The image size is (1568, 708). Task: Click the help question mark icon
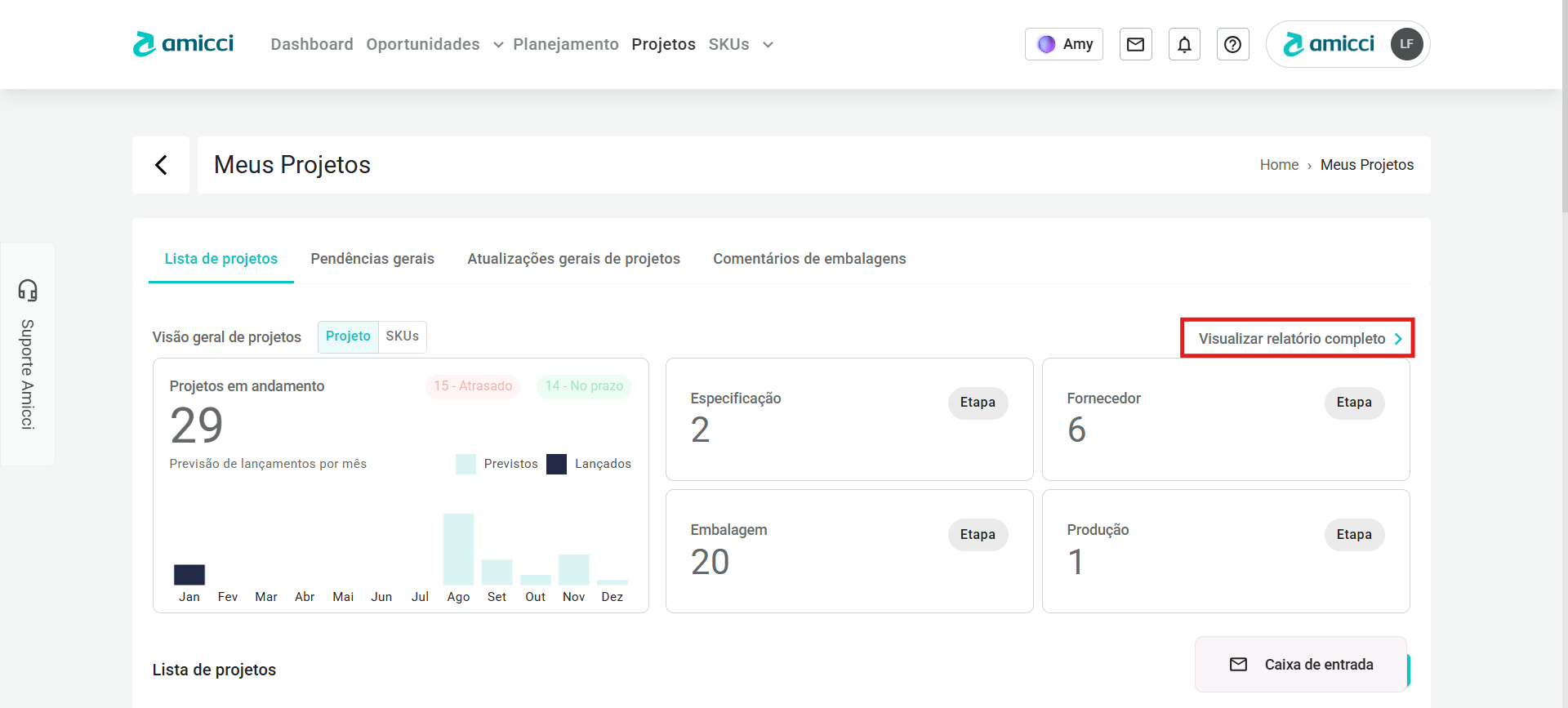pyautogui.click(x=1232, y=44)
